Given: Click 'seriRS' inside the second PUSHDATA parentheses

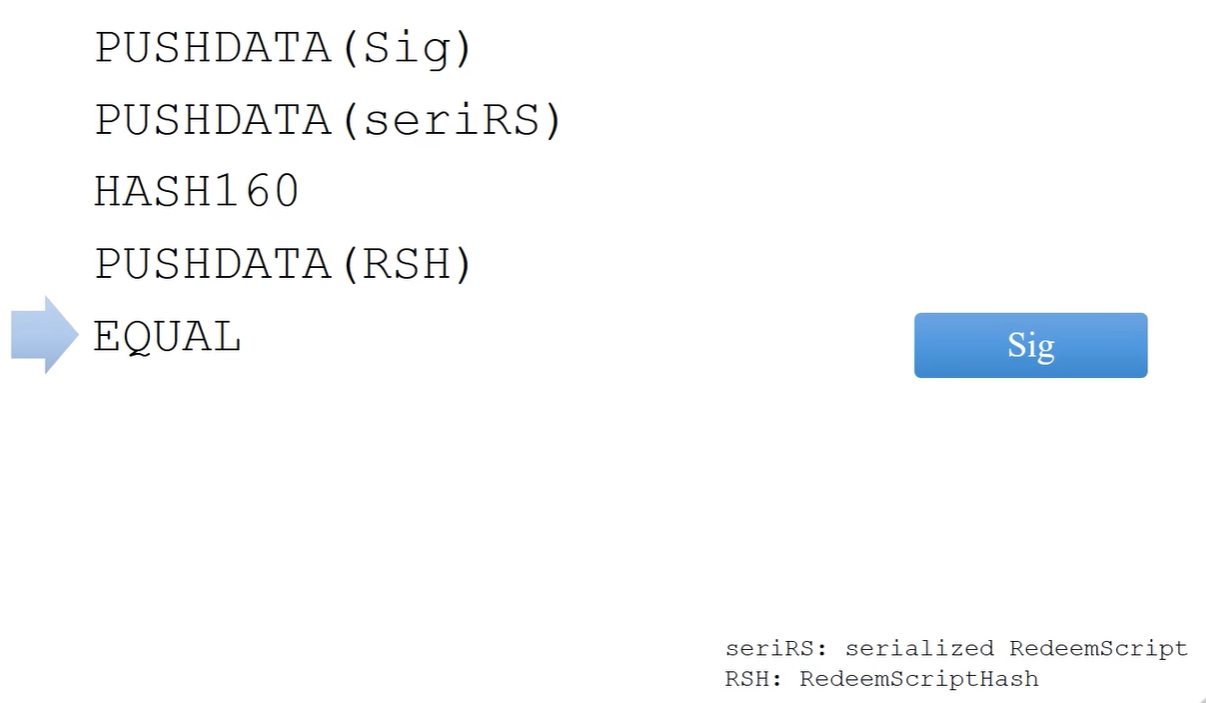Looking at the screenshot, I should [x=452, y=120].
